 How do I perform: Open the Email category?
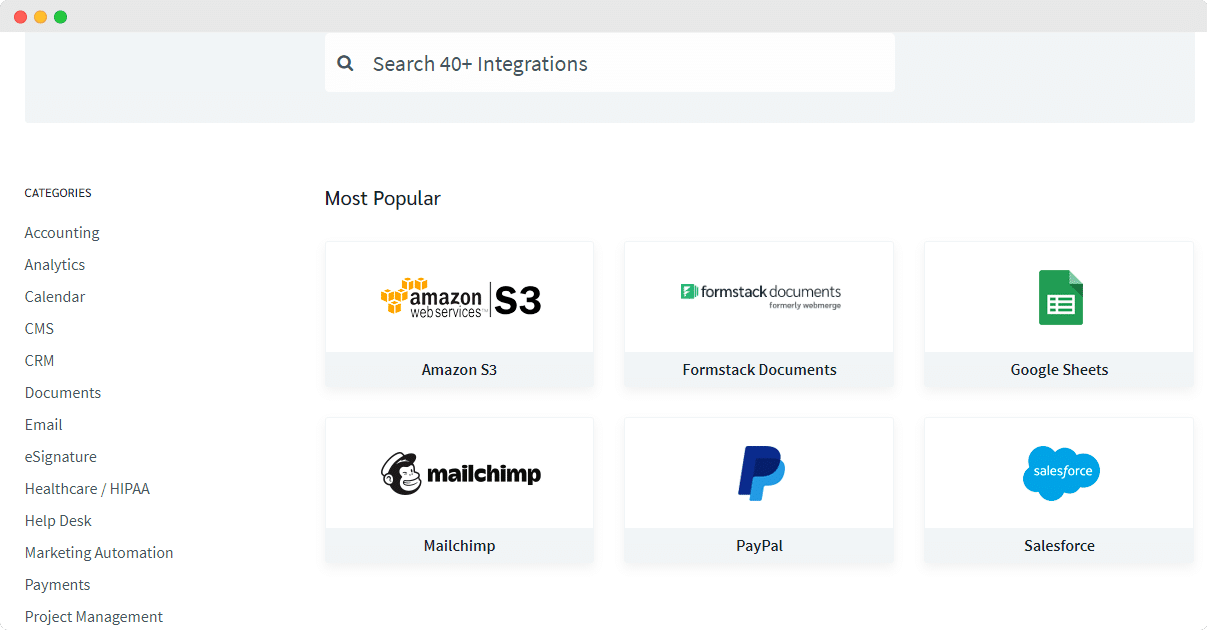click(x=43, y=424)
